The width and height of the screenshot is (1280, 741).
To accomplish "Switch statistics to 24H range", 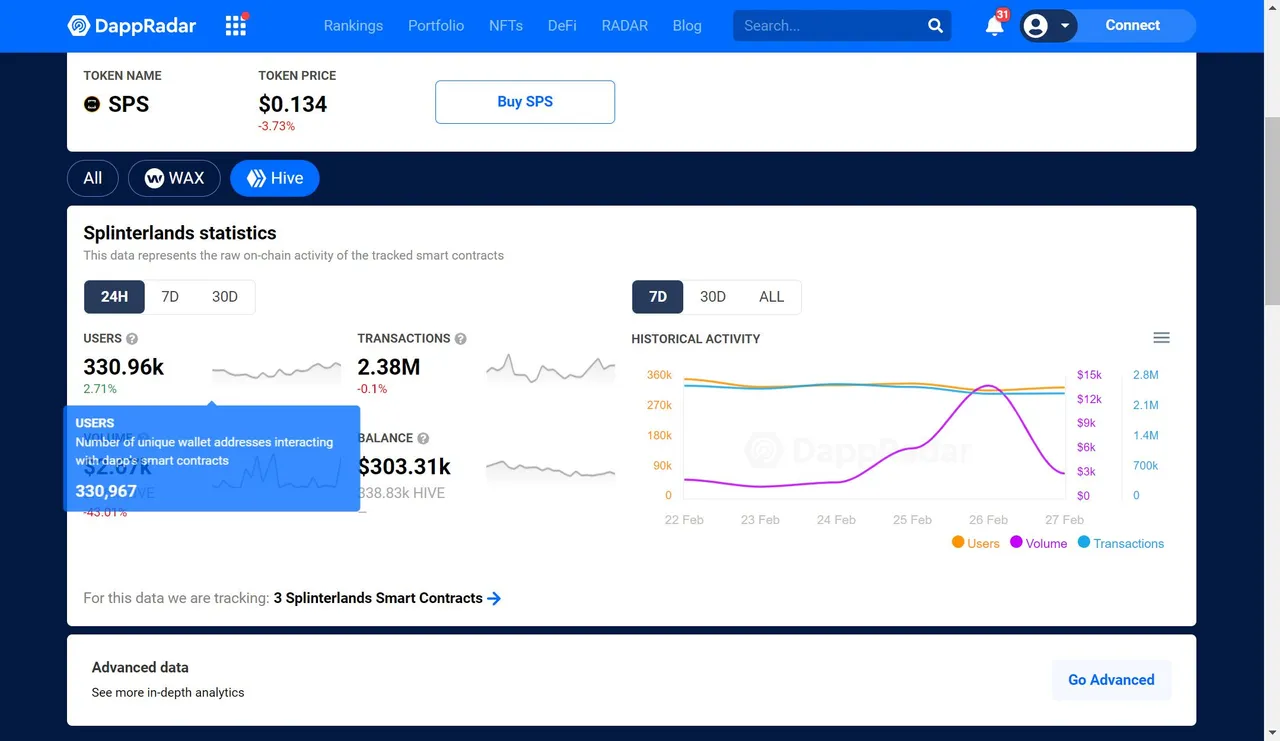I will coord(114,297).
